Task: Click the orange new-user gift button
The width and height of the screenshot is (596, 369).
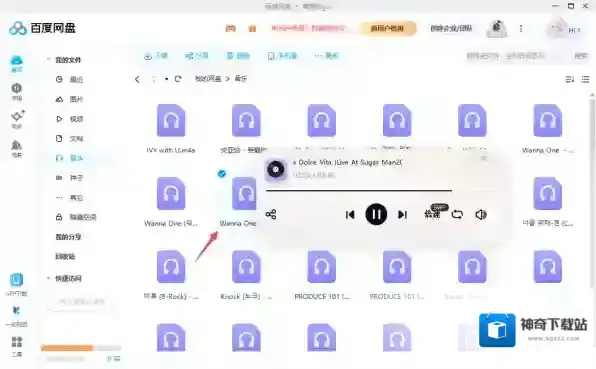Action: pos(387,29)
